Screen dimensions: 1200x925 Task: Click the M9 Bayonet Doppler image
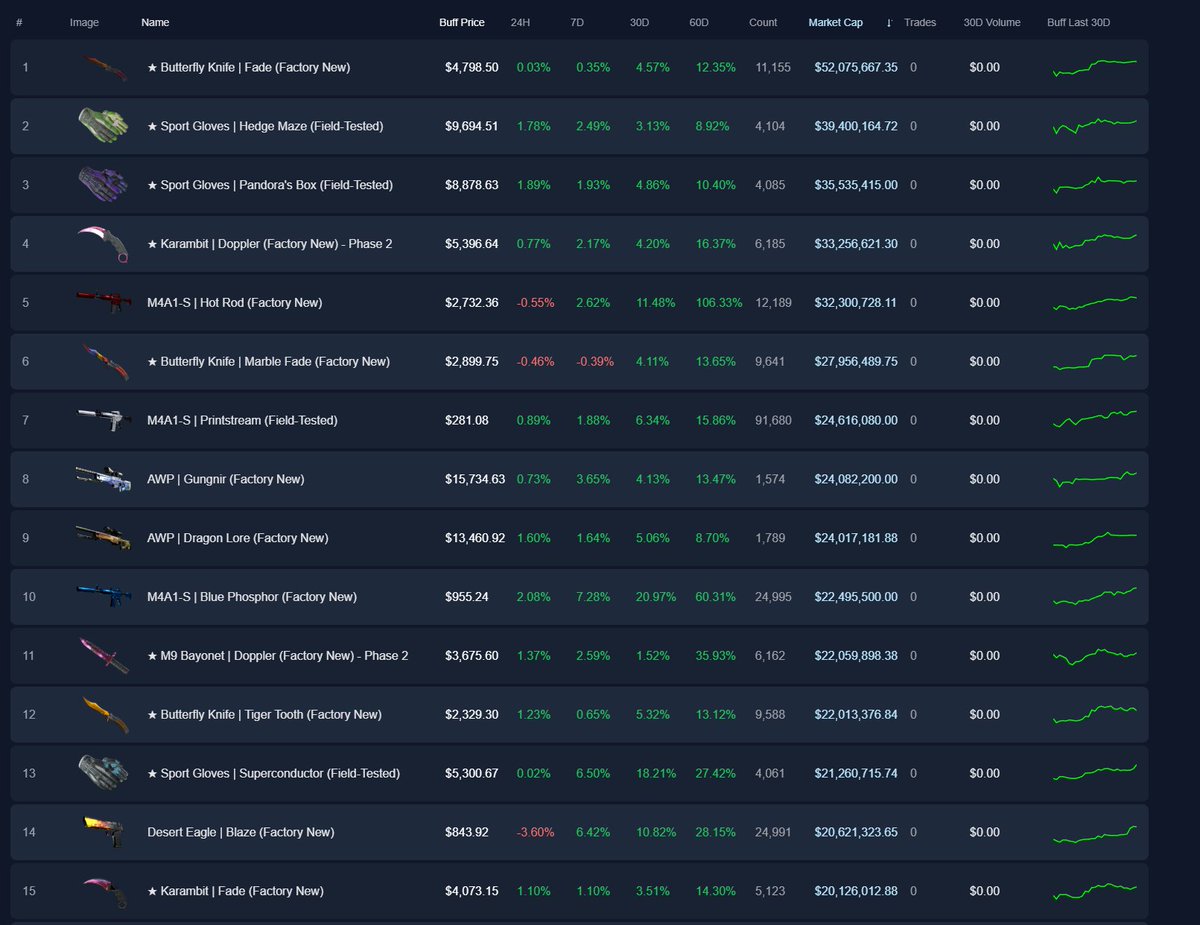pos(103,655)
